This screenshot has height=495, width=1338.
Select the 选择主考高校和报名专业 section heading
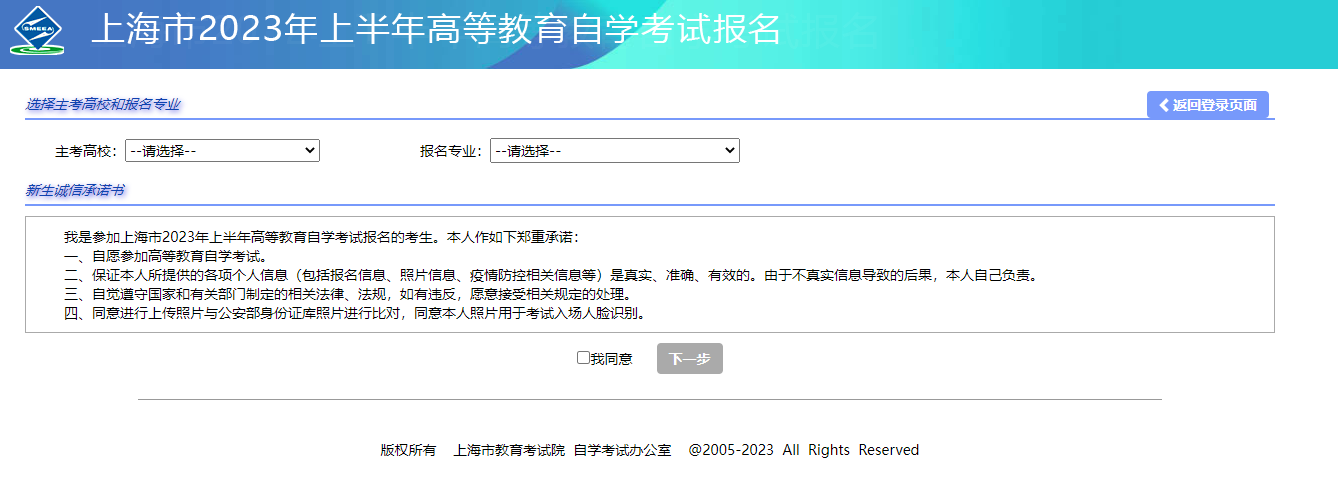(103, 105)
